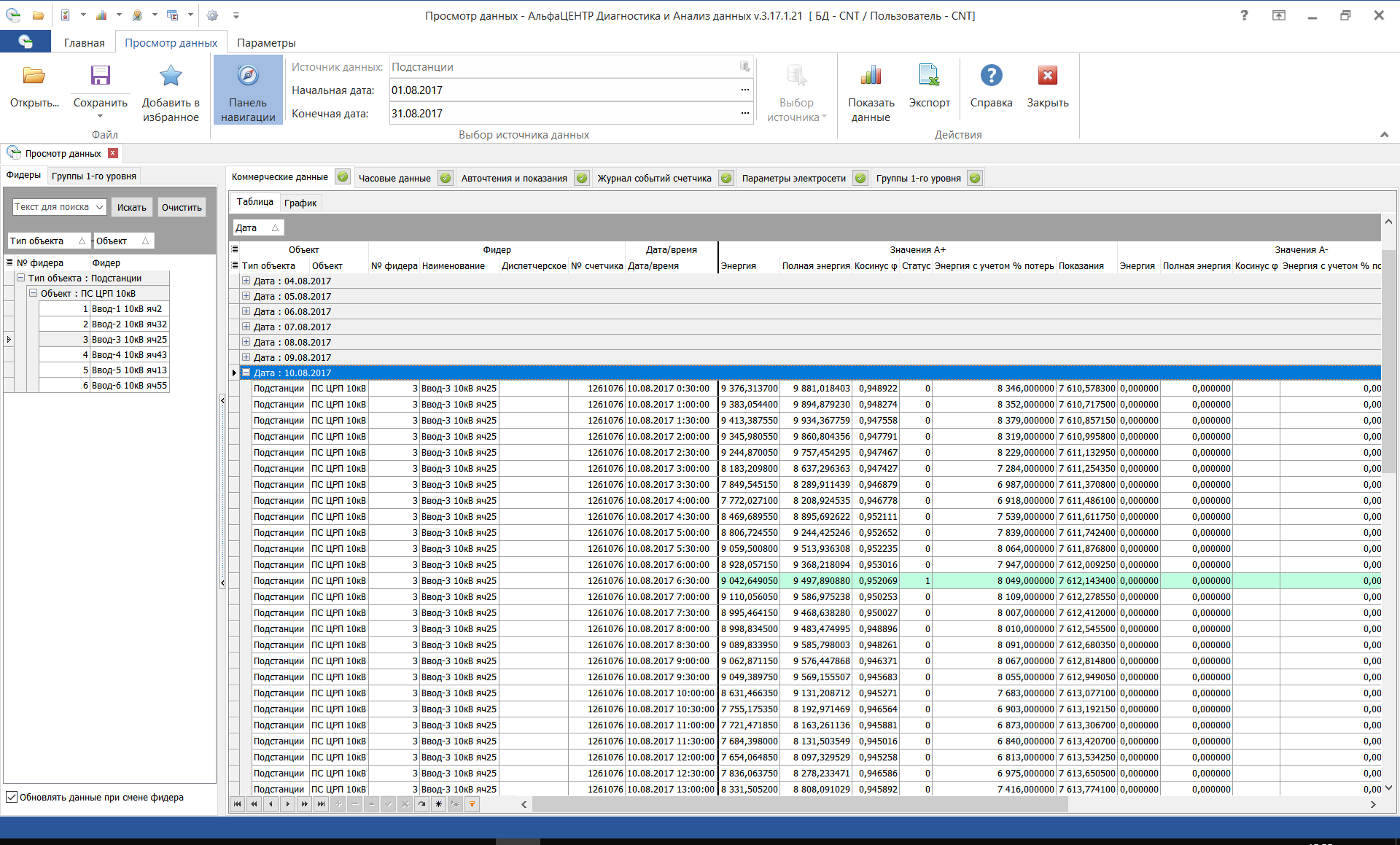
Task: Select feeder Ввод-5 10кВ яч13 in tree
Action: click(x=129, y=370)
